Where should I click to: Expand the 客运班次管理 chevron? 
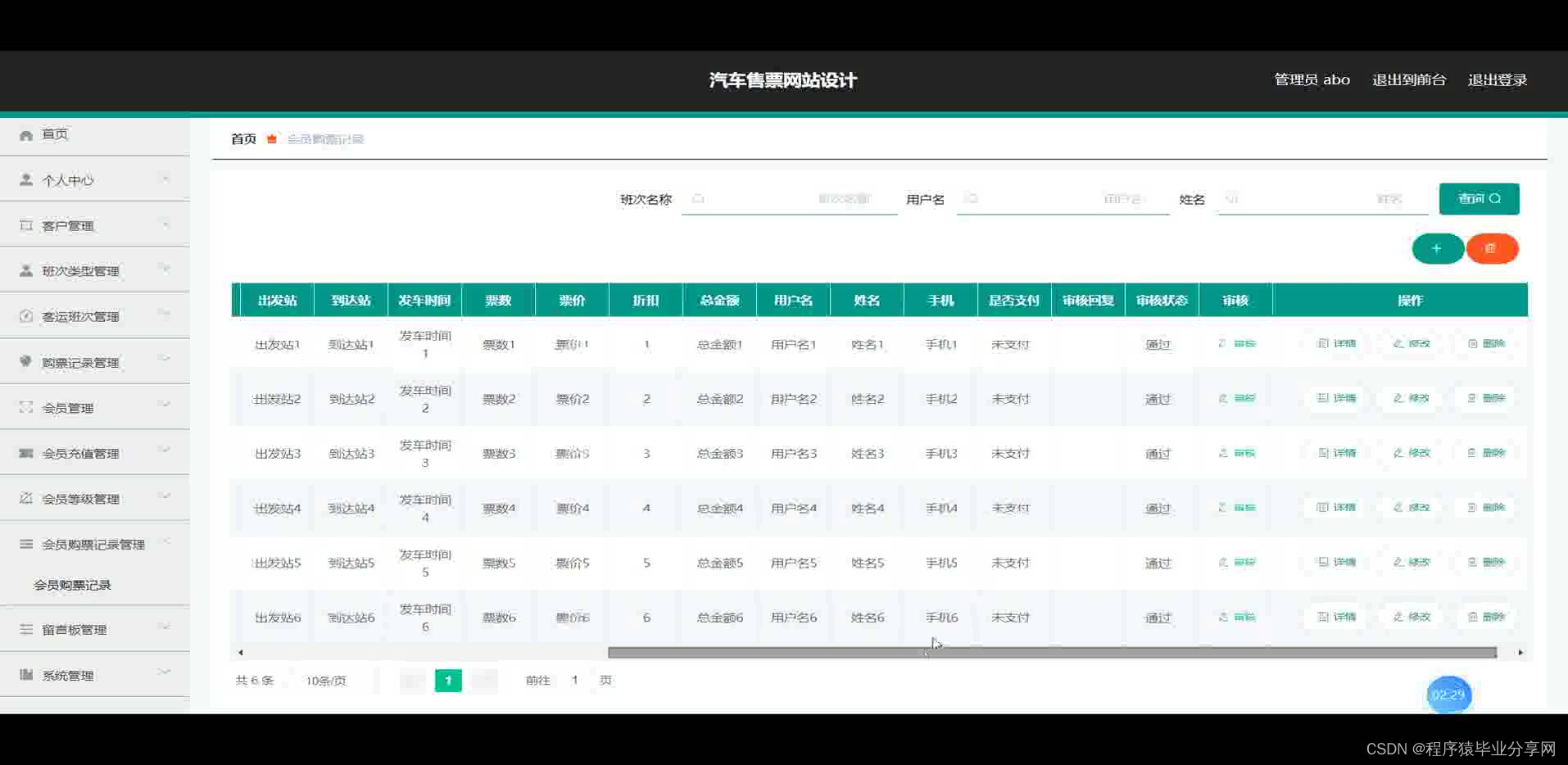point(165,315)
